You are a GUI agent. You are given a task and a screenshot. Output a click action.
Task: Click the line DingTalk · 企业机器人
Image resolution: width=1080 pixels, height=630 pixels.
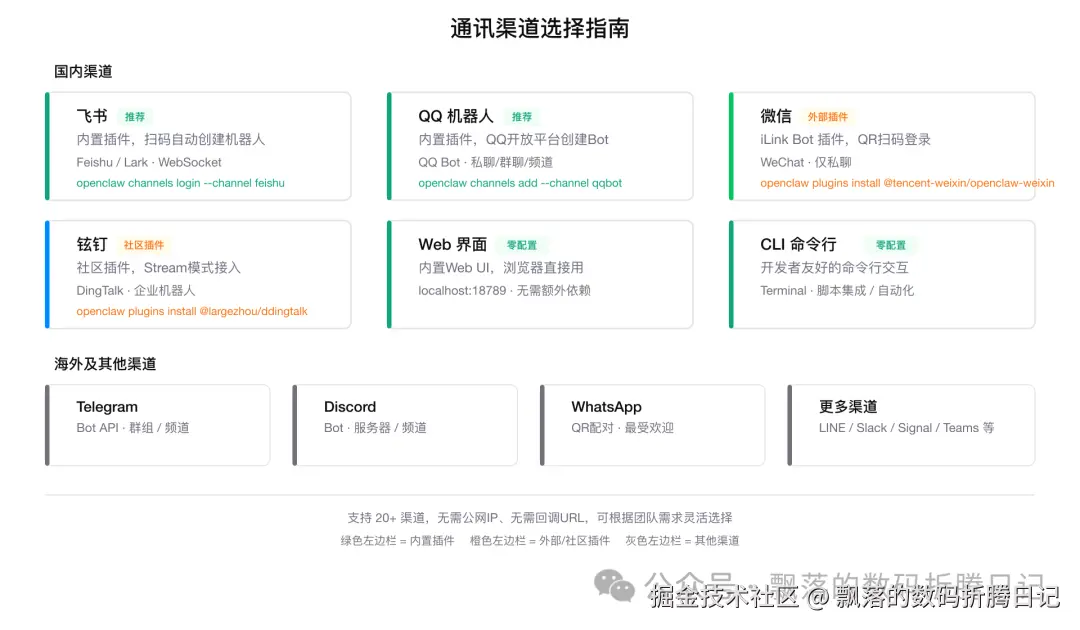click(136, 291)
